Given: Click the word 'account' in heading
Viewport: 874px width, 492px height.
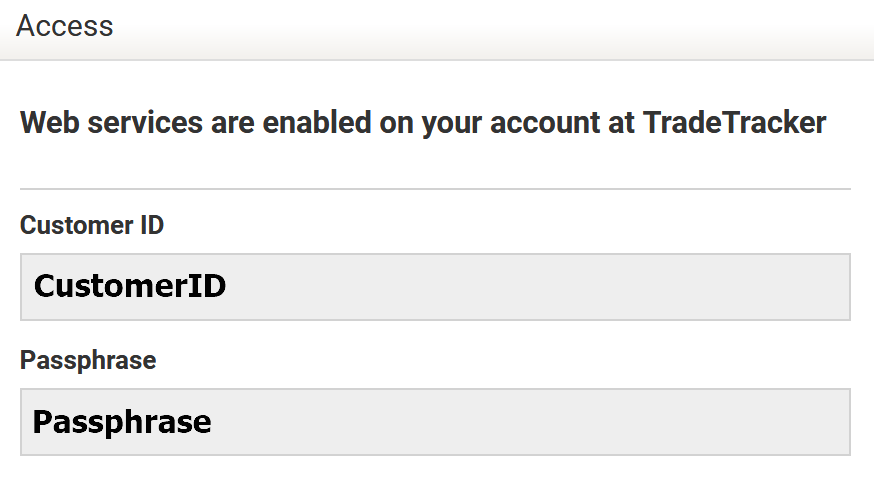Looking at the screenshot, I should click(x=545, y=123).
